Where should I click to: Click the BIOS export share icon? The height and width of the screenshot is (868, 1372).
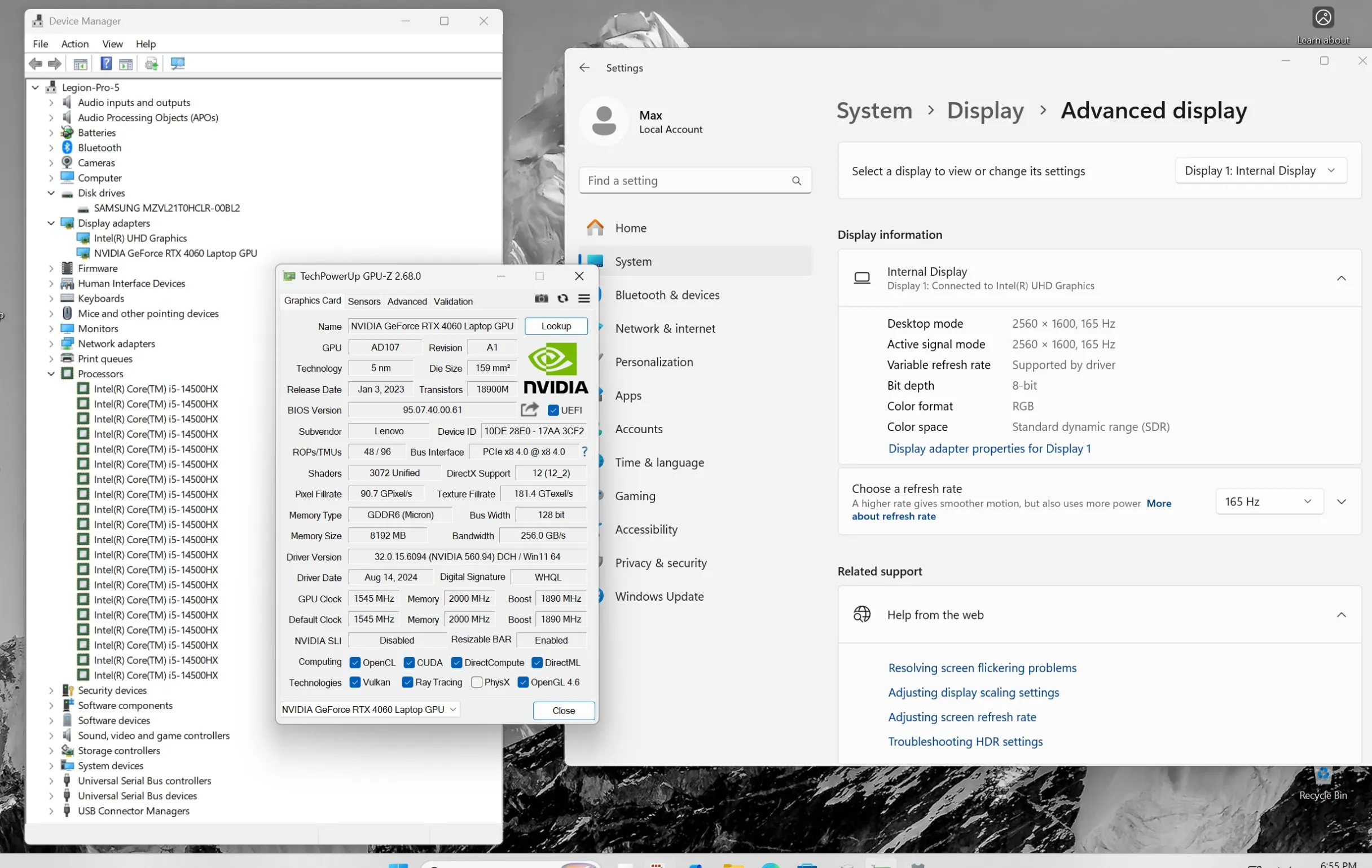coord(529,409)
